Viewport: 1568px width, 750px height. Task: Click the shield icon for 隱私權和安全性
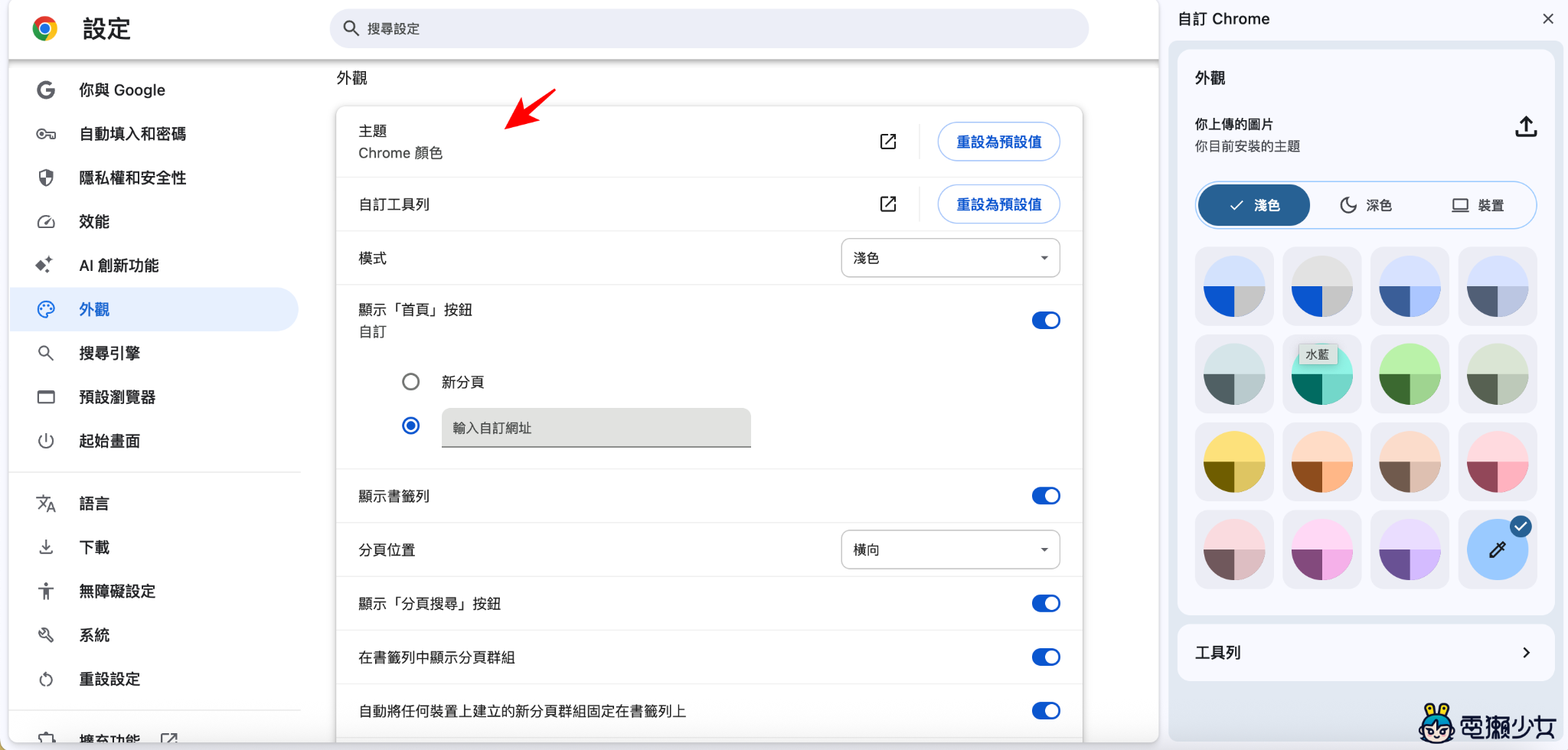[x=46, y=178]
